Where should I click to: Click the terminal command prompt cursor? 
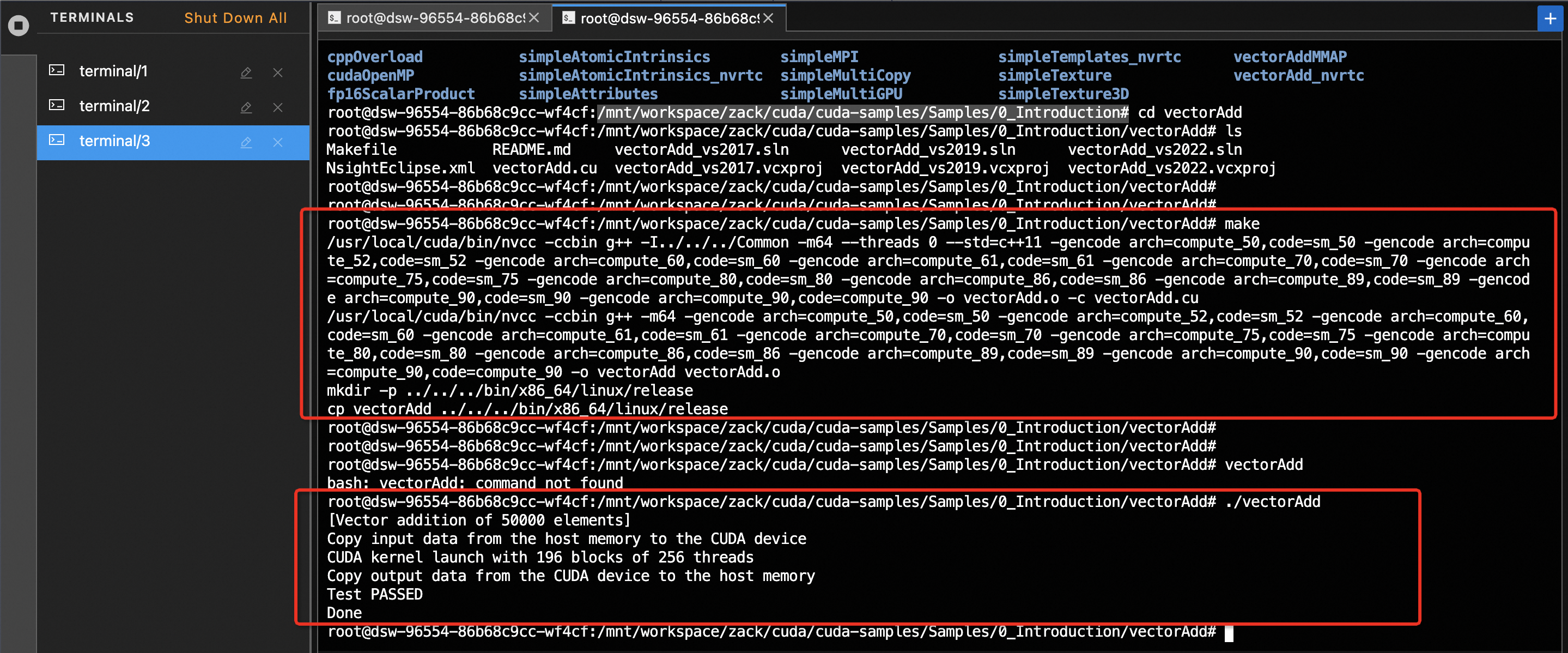(x=1229, y=633)
